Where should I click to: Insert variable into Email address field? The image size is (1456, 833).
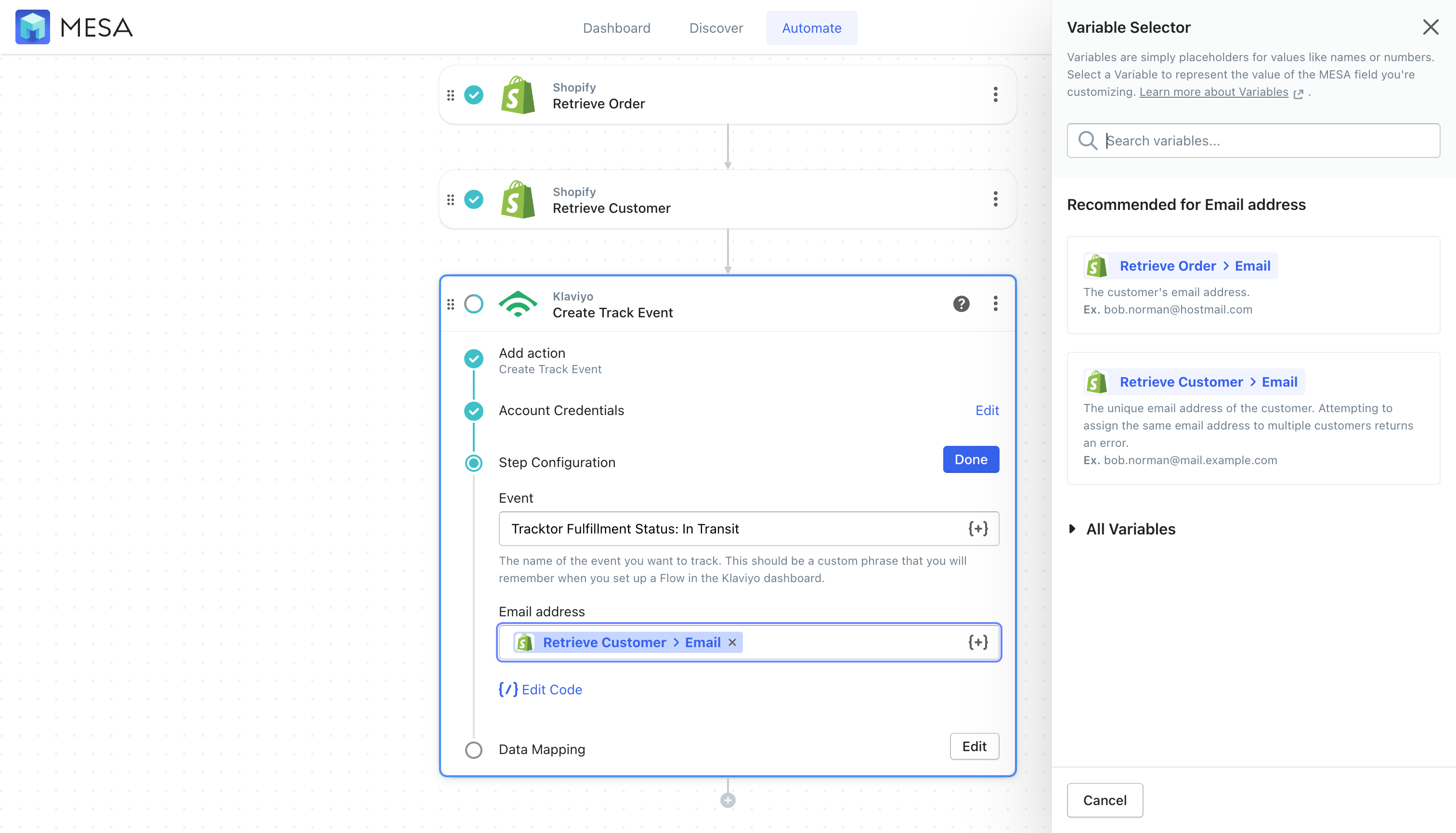(978, 642)
